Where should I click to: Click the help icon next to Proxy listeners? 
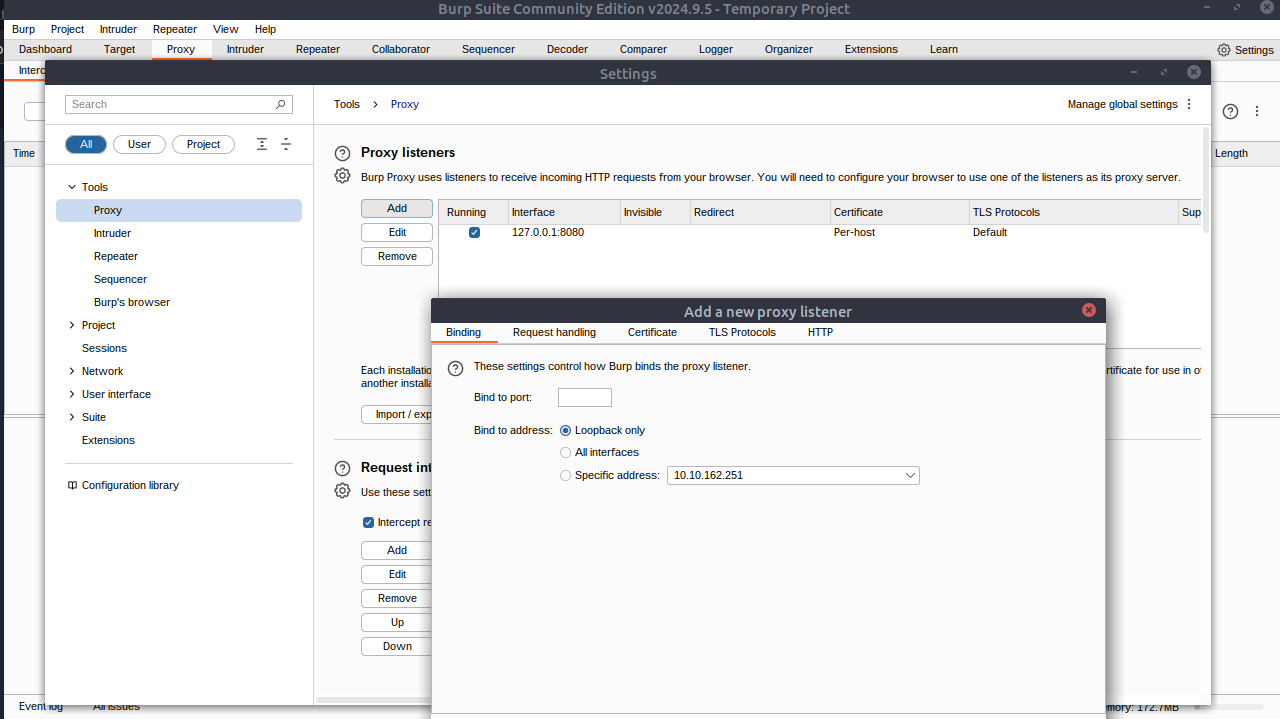(342, 153)
